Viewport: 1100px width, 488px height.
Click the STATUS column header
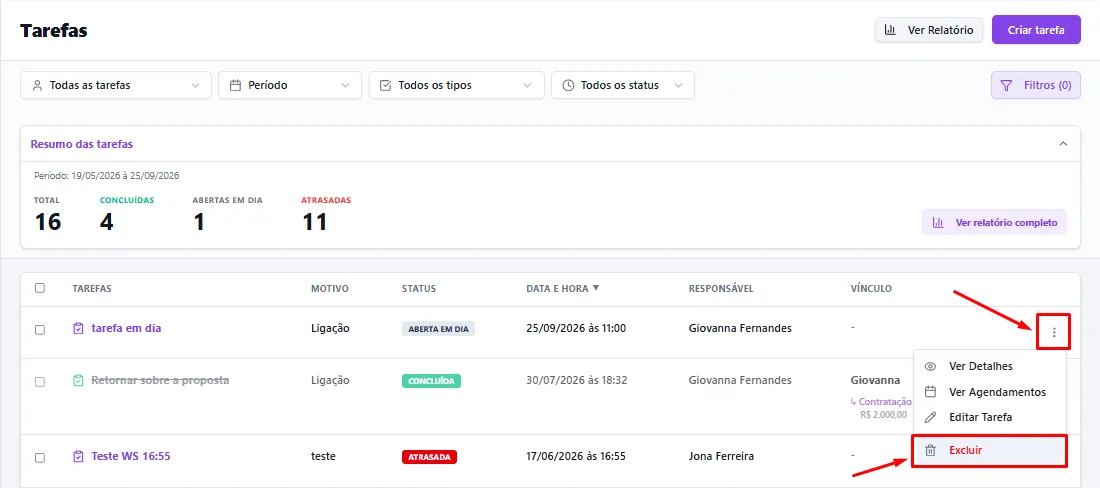(419, 288)
